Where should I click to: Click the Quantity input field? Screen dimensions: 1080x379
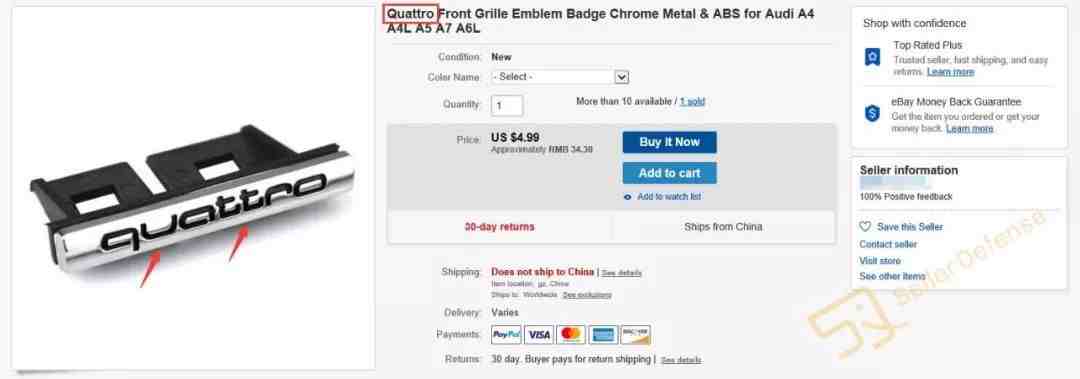coord(507,105)
